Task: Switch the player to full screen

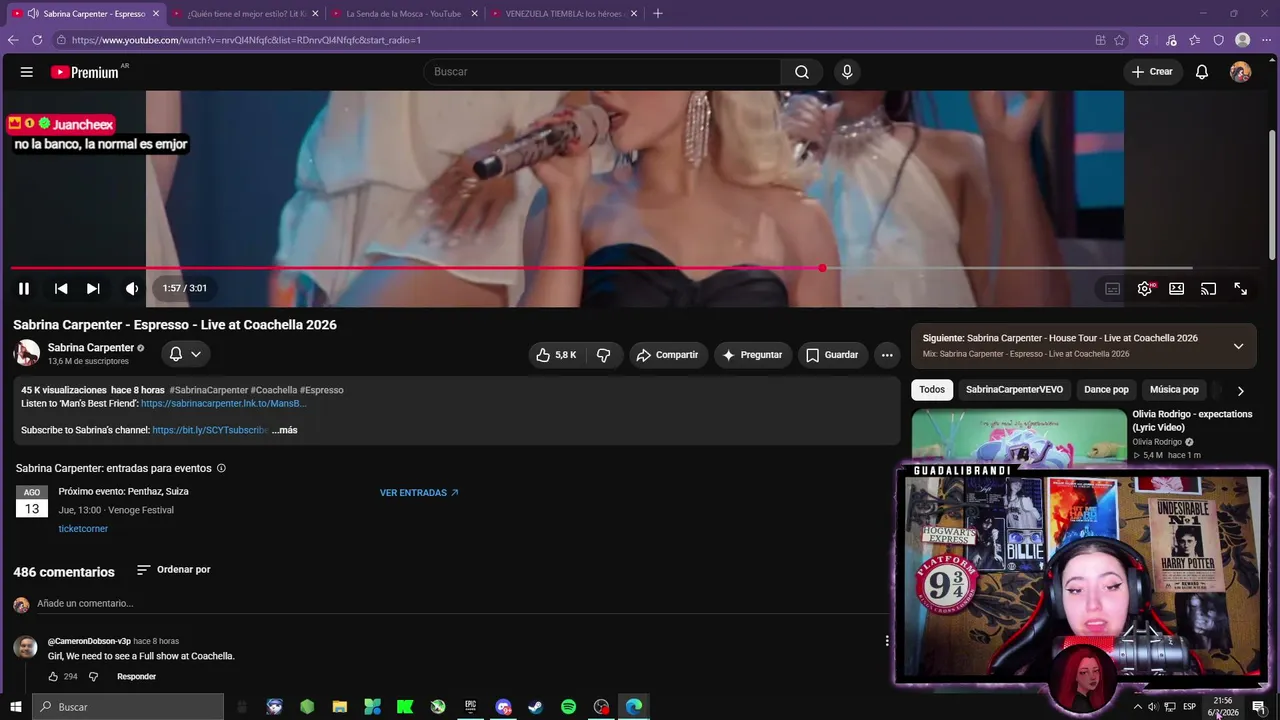Action: point(1240,289)
